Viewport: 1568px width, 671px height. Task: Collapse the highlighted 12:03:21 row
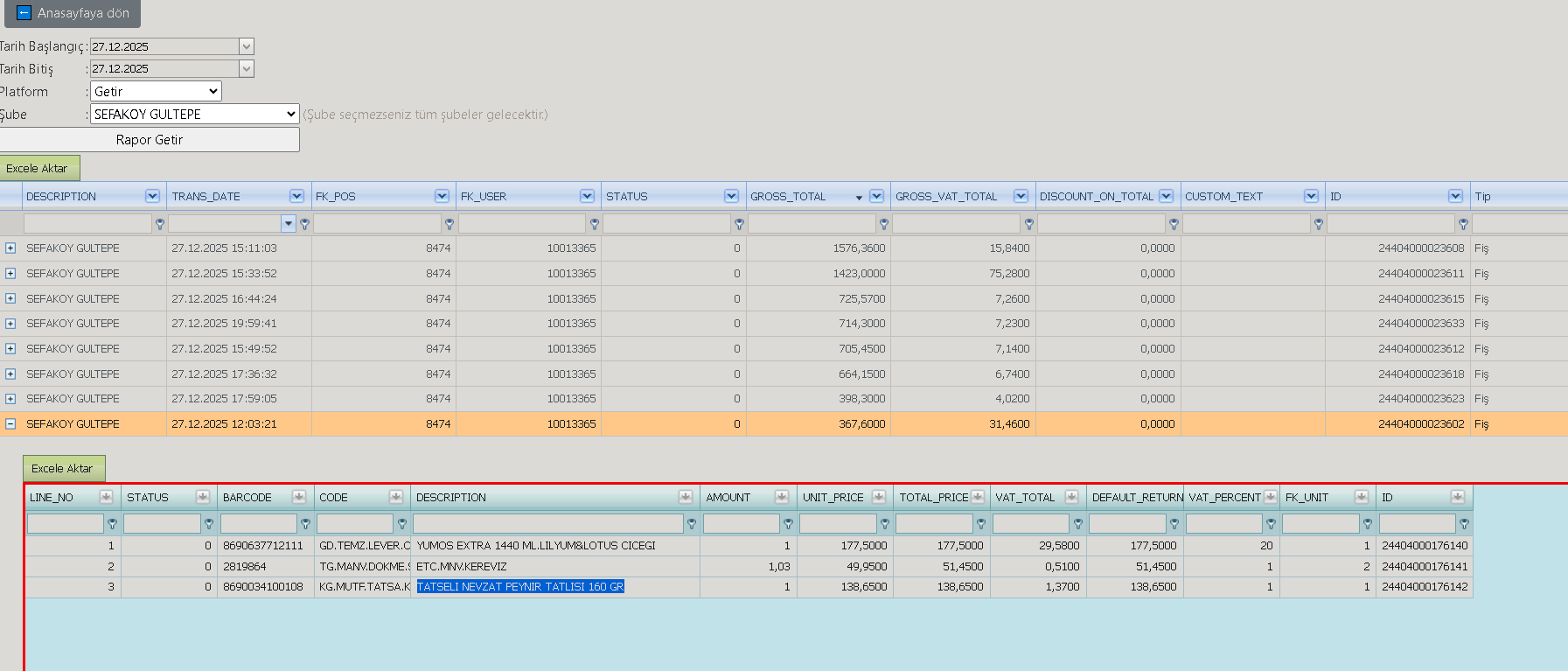(10, 424)
